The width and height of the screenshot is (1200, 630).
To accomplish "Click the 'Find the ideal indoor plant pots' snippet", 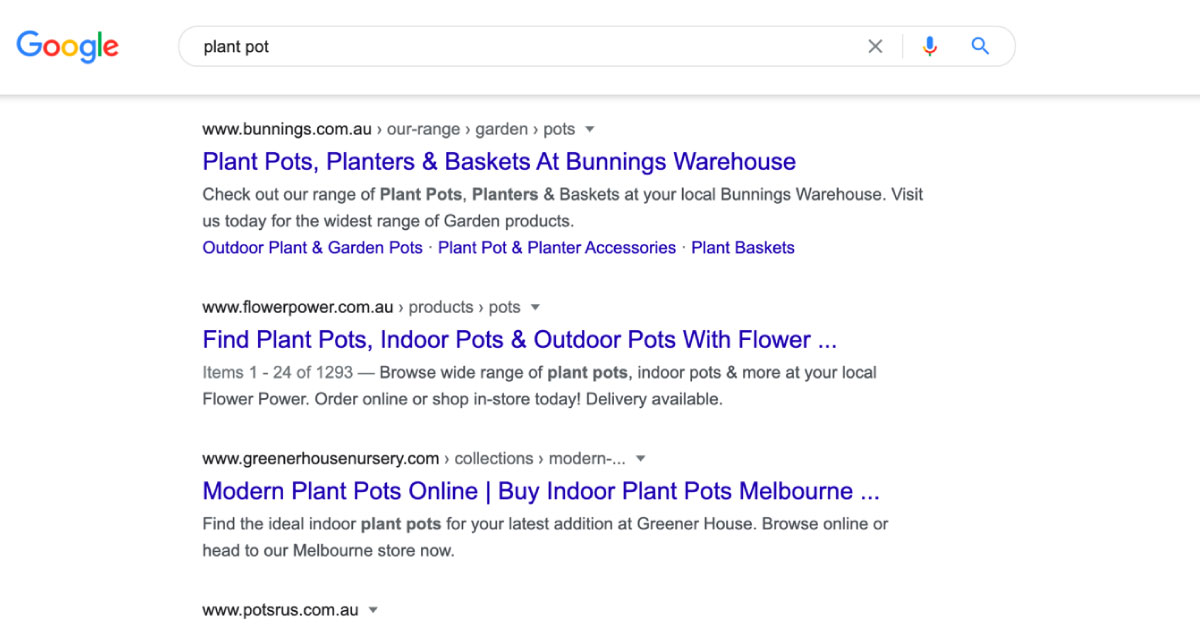I will (x=545, y=538).
